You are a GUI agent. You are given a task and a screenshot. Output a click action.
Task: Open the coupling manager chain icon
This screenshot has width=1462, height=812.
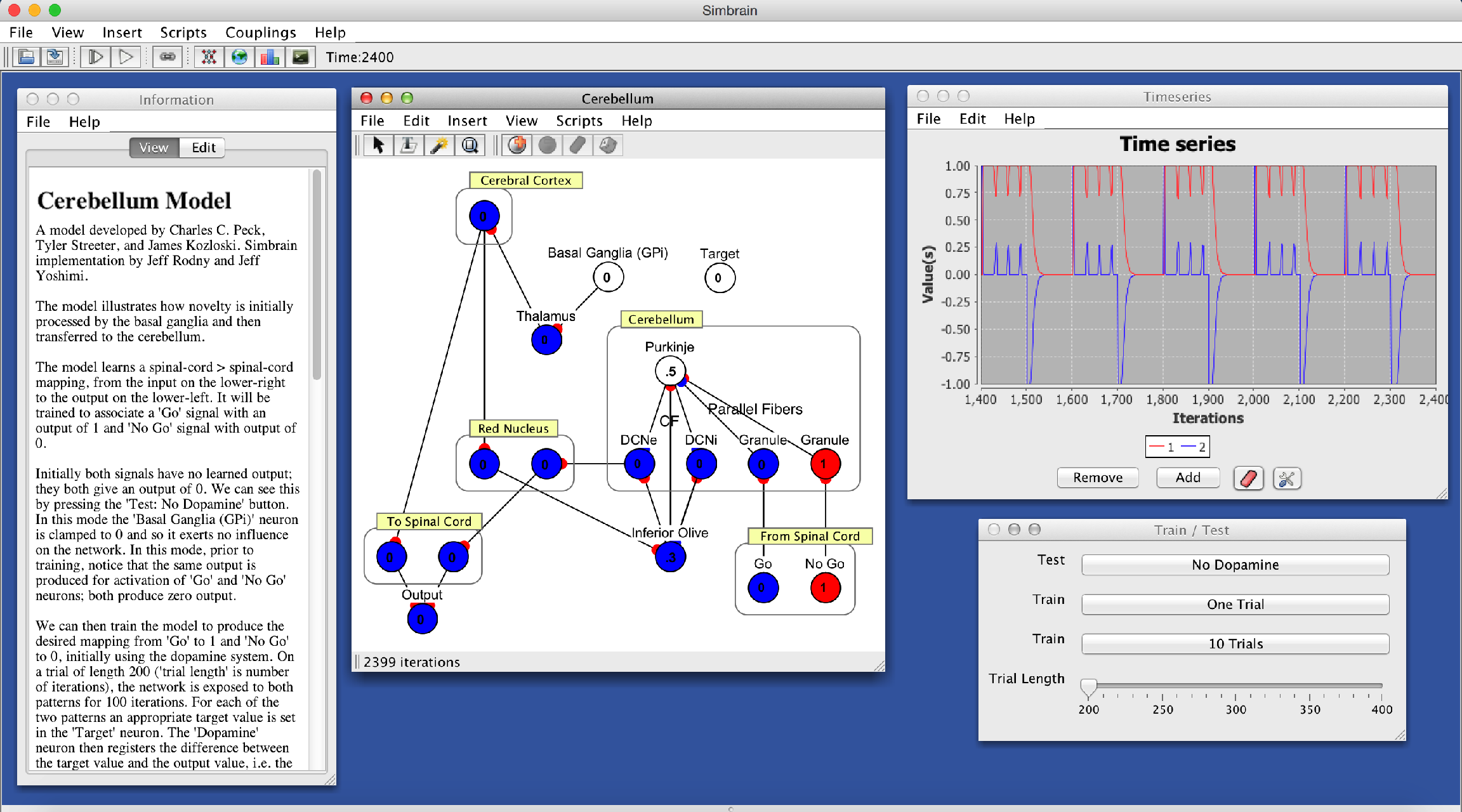(x=168, y=57)
